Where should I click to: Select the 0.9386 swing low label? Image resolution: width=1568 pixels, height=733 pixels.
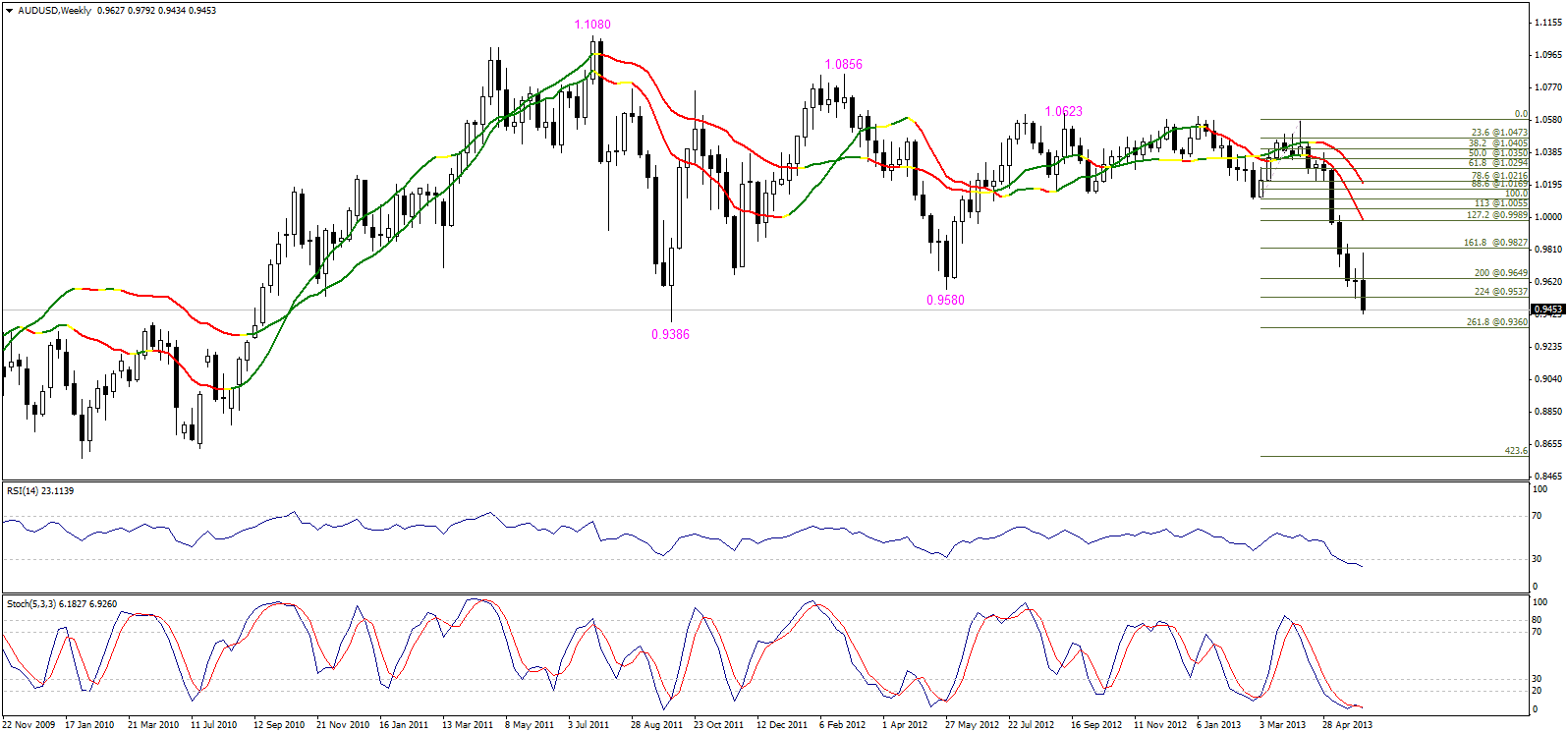[x=670, y=335]
